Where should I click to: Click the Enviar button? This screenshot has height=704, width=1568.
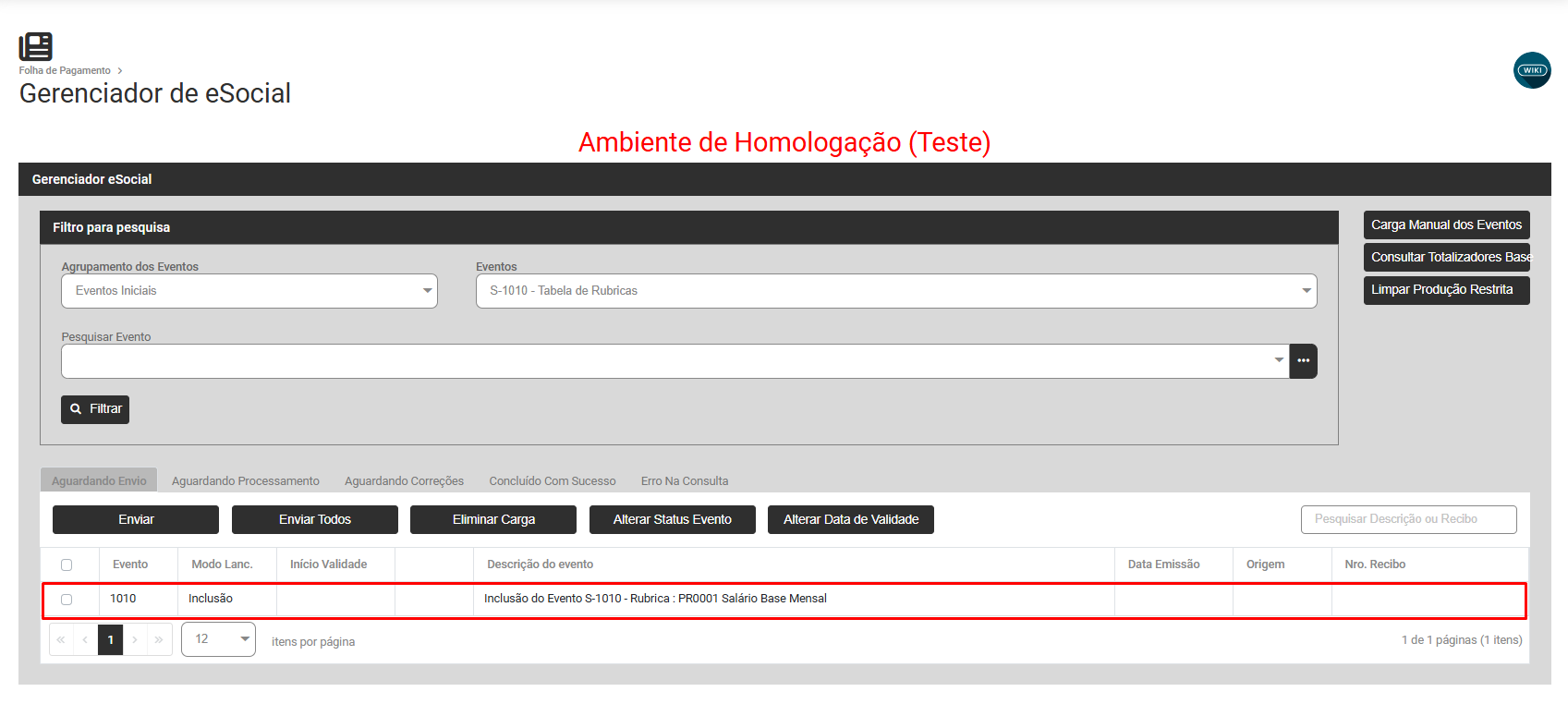(136, 519)
